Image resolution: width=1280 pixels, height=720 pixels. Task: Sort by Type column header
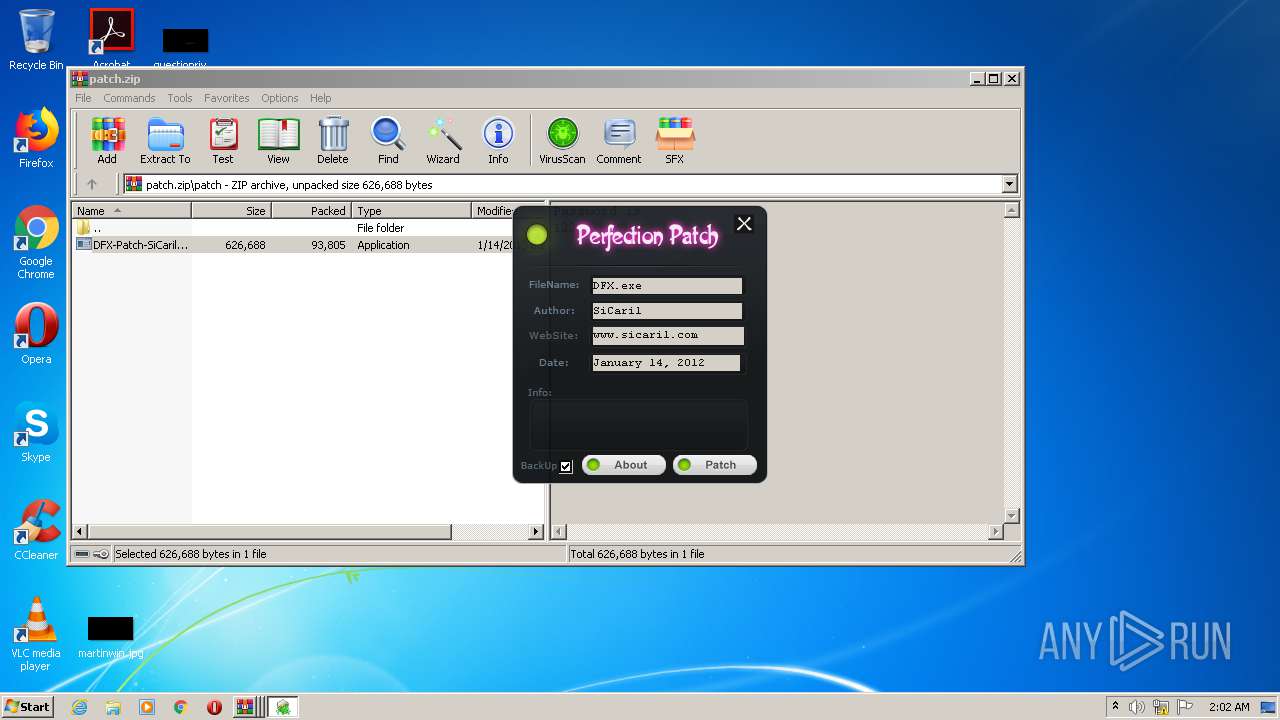[x=411, y=211]
